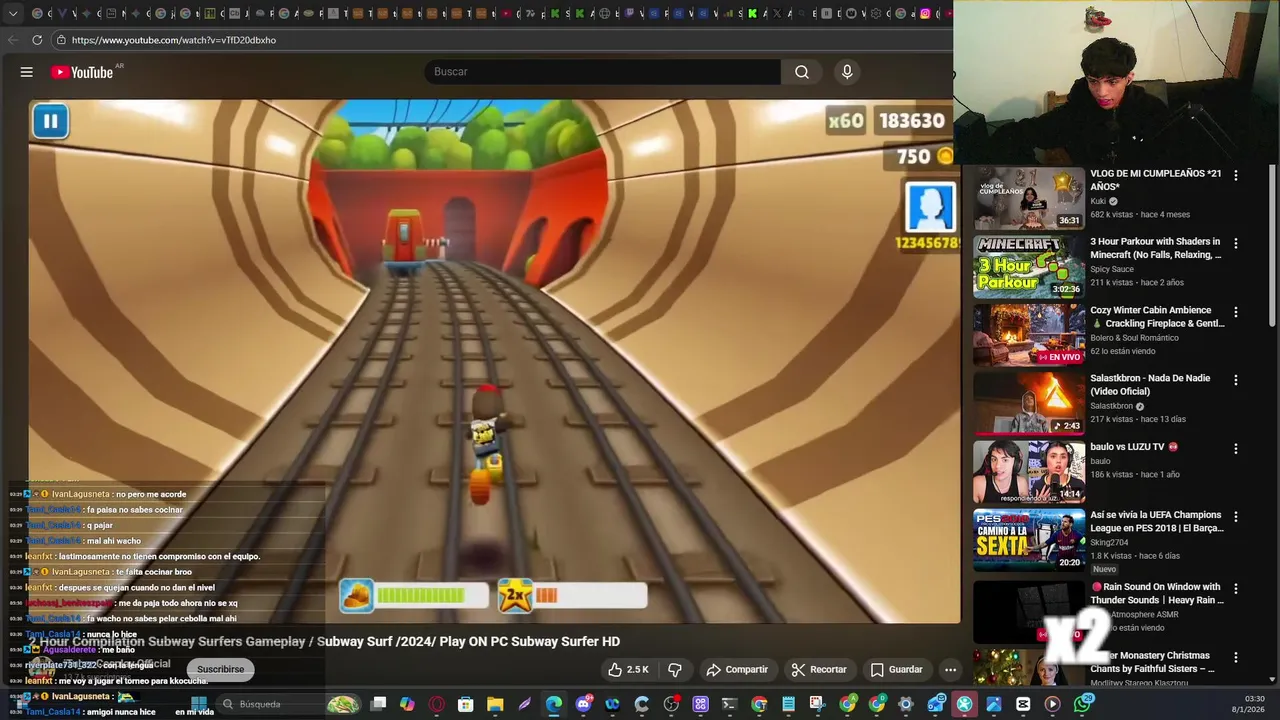1280x720 pixels.
Task: Reload the page in the browser
Action: pos(37,40)
